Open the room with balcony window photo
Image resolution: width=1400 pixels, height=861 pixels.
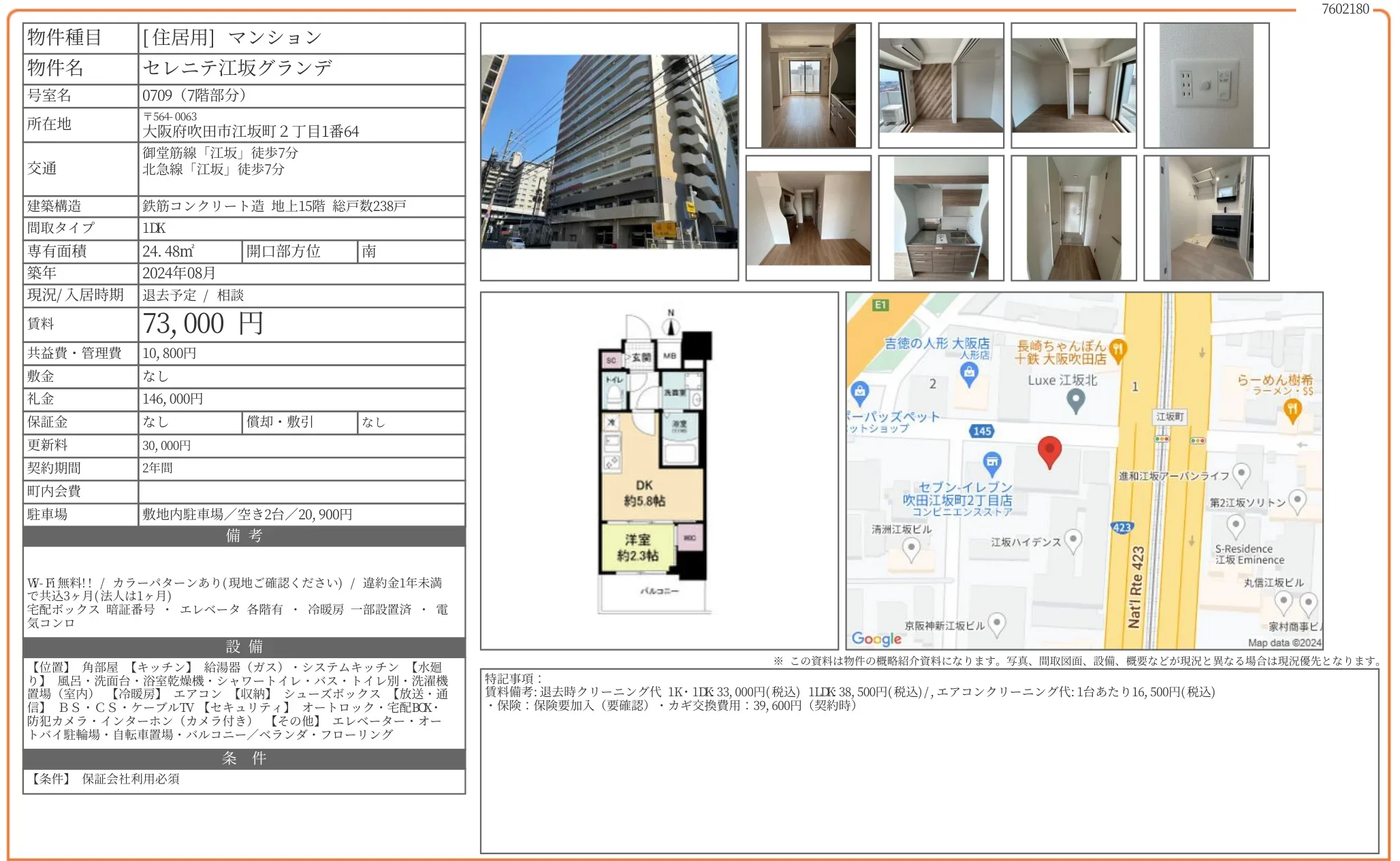tap(808, 86)
